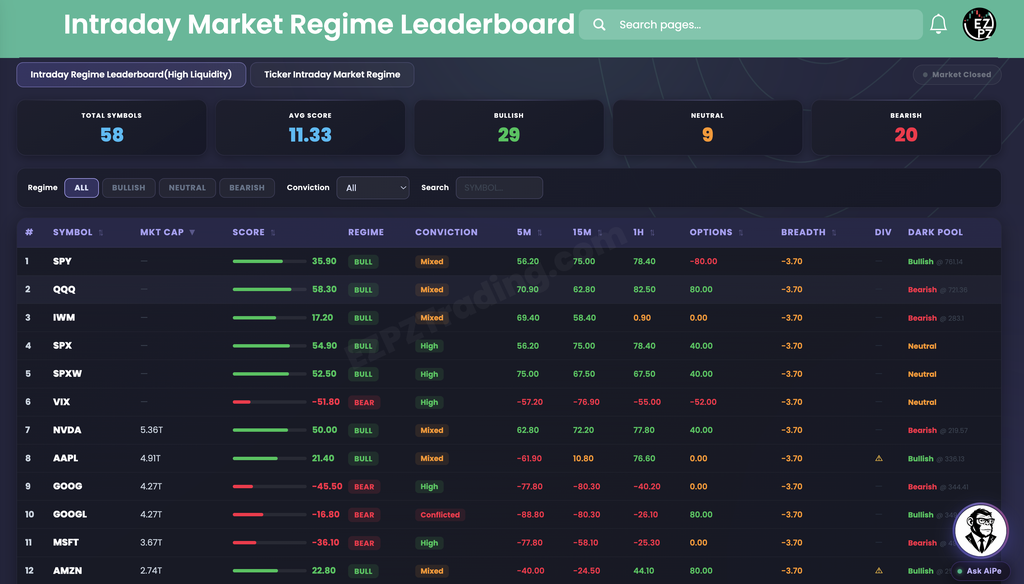Sort by 1H column arrows

point(652,233)
